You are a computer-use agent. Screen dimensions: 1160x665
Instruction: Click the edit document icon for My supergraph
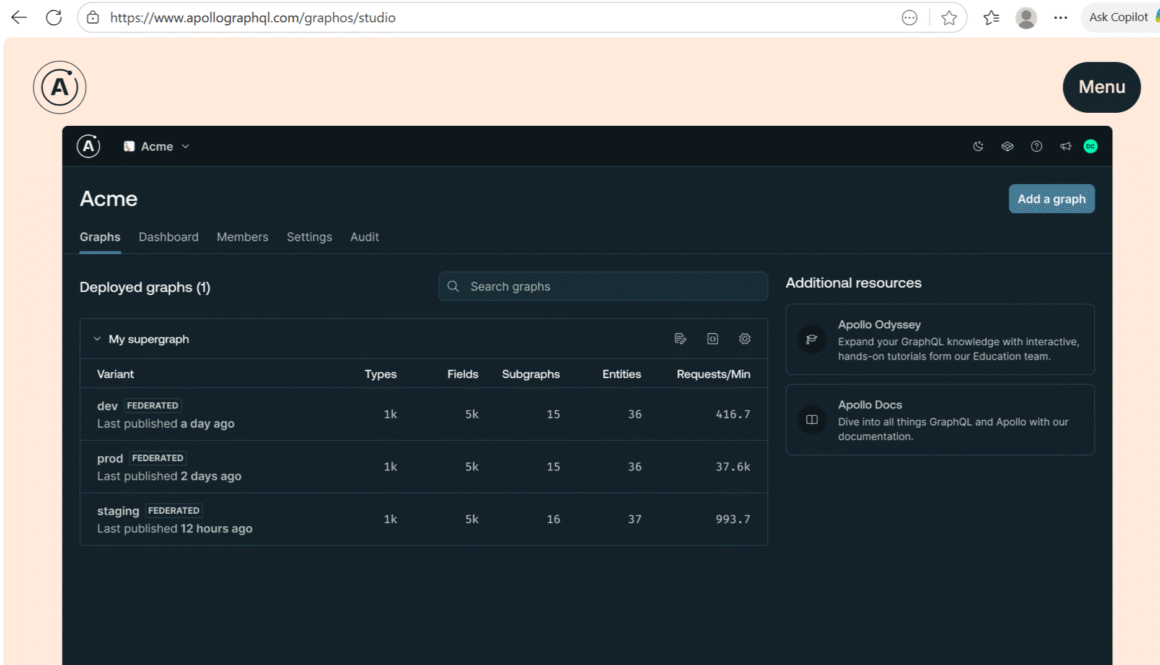tap(681, 339)
